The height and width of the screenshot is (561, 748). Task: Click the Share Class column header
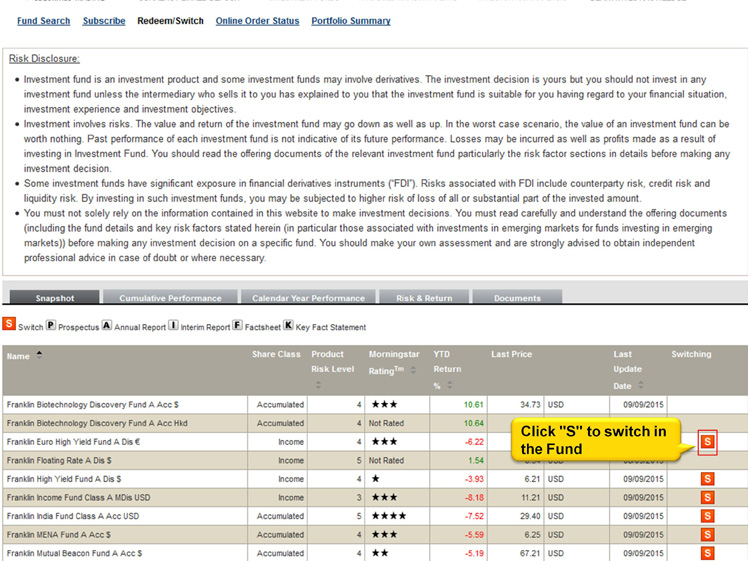click(276, 354)
